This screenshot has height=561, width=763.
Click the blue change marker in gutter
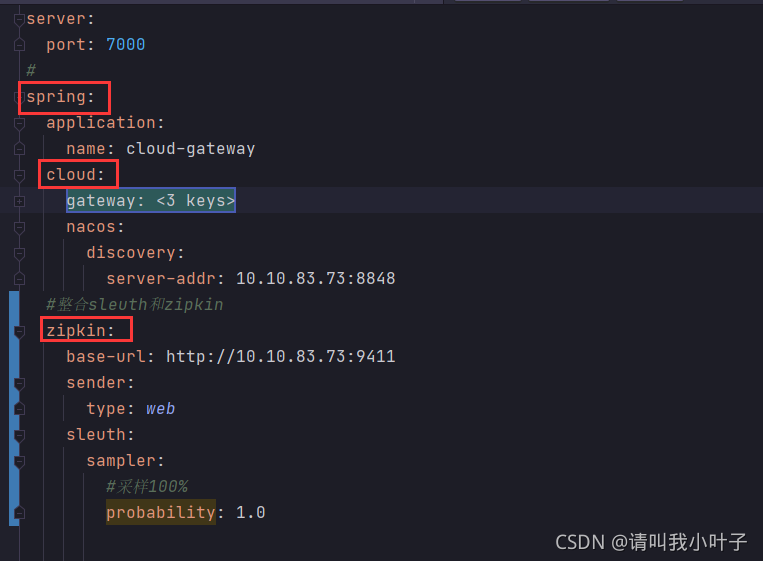(x=14, y=409)
